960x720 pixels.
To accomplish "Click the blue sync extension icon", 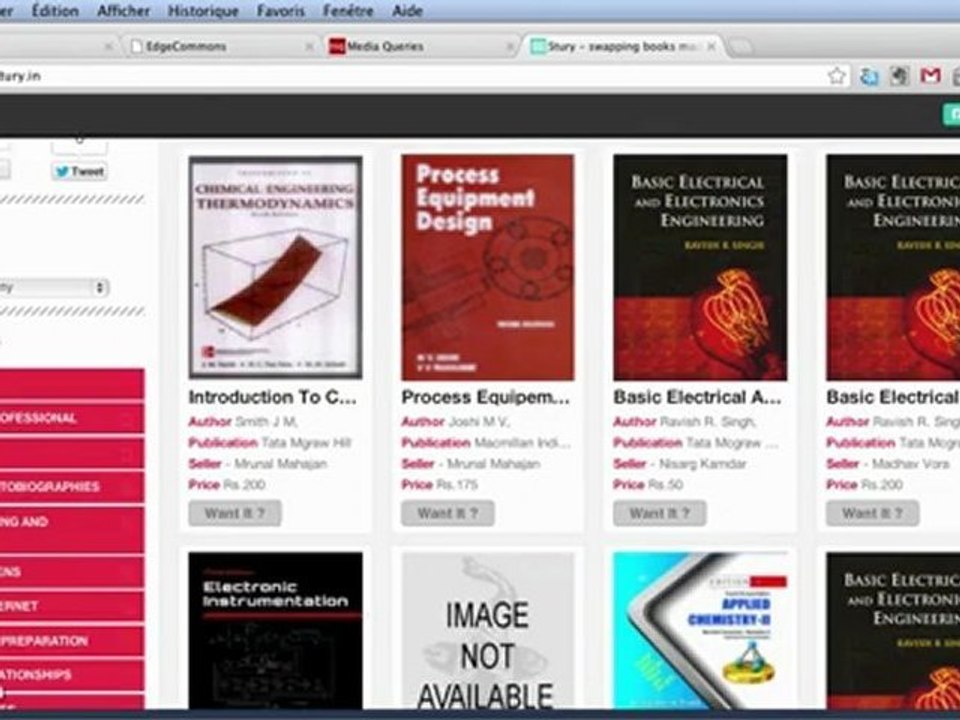I will pos(869,77).
